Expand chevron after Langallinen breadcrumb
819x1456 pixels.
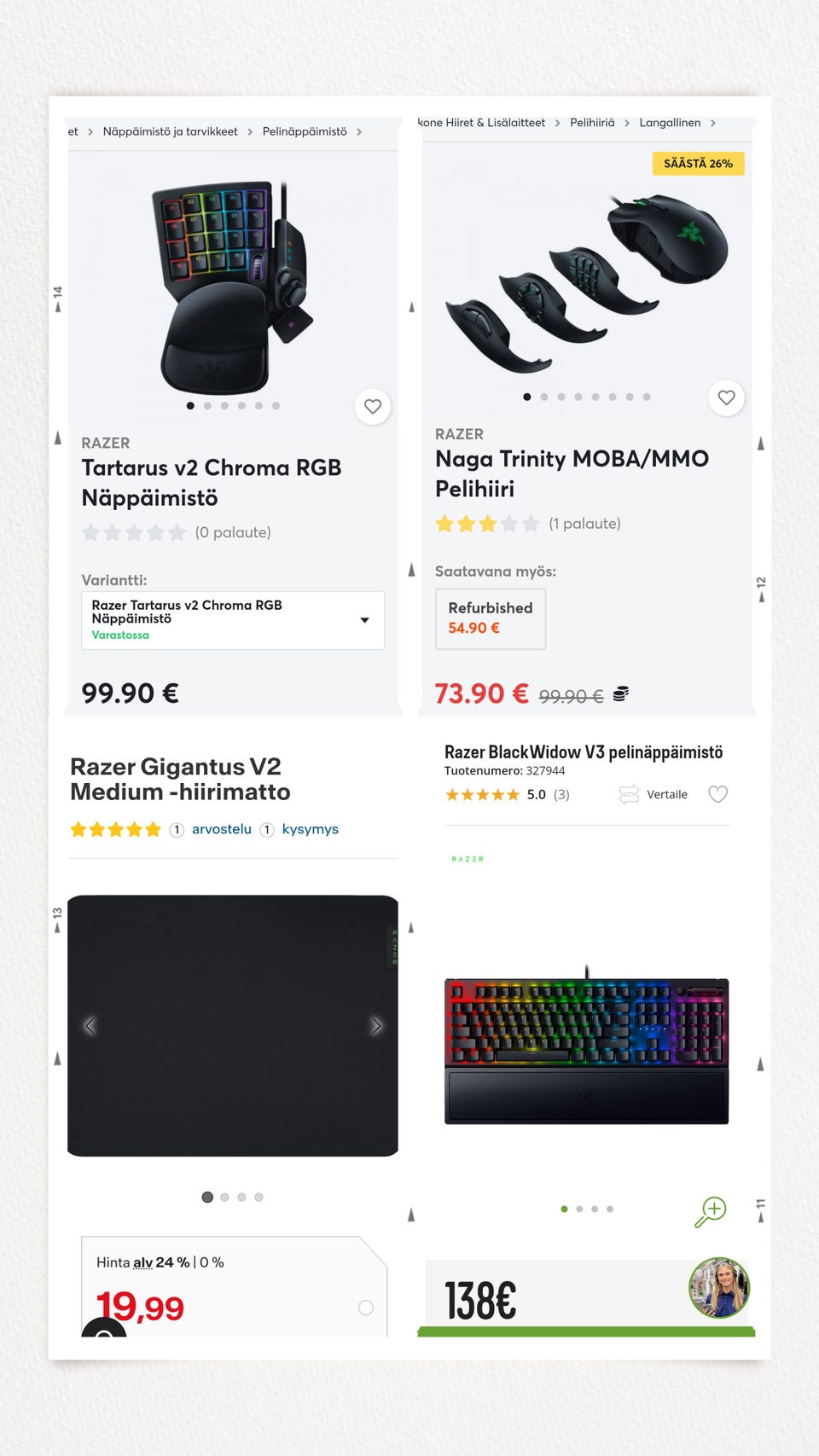(713, 123)
